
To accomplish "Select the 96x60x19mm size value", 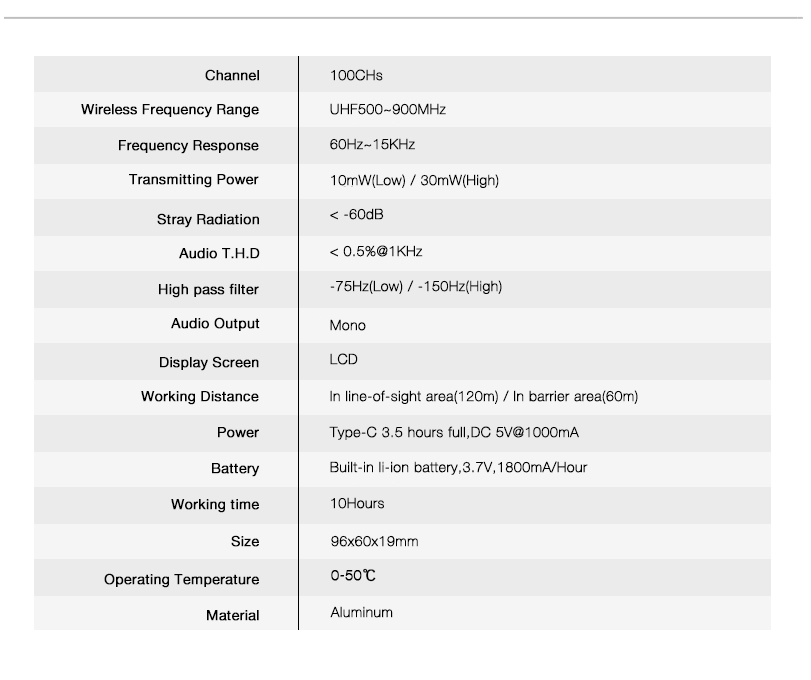I will pyautogui.click(x=374, y=541).
